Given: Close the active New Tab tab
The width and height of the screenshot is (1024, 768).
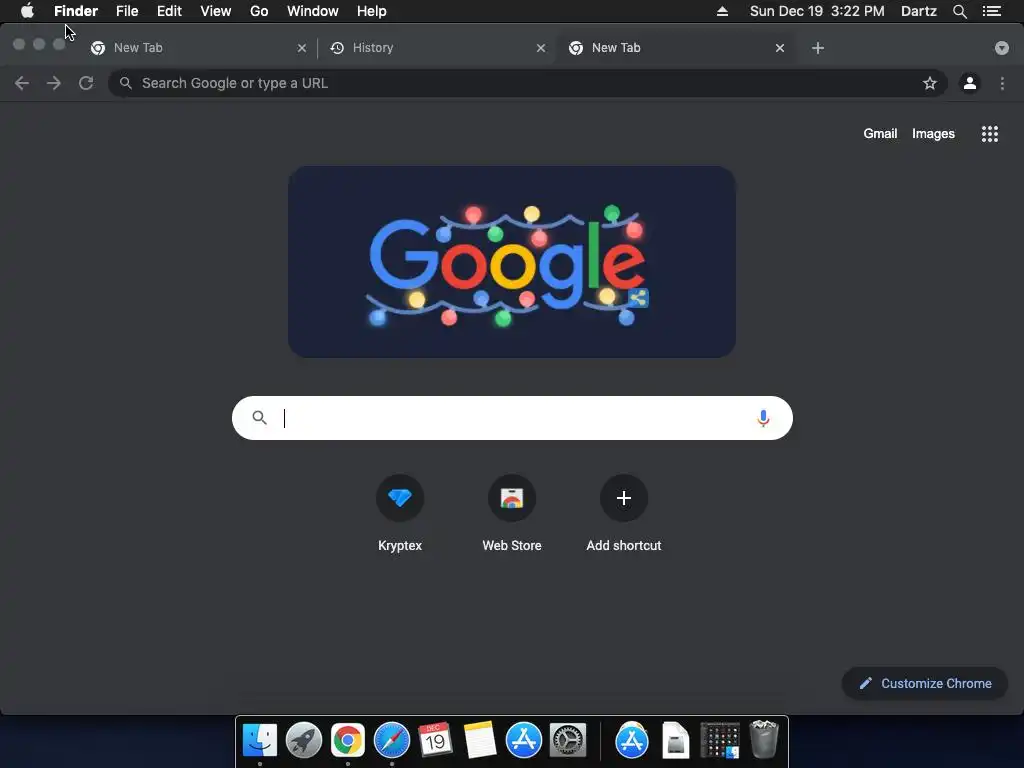Looking at the screenshot, I should click(x=780, y=48).
